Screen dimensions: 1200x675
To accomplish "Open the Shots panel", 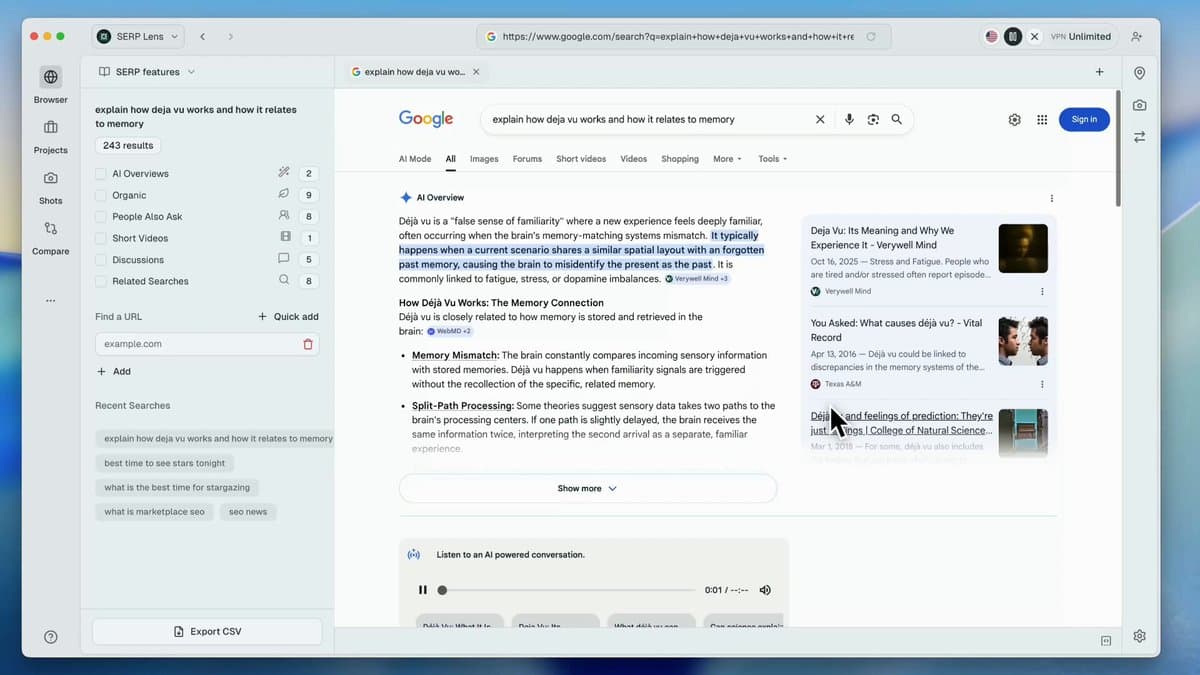I will [x=49, y=184].
